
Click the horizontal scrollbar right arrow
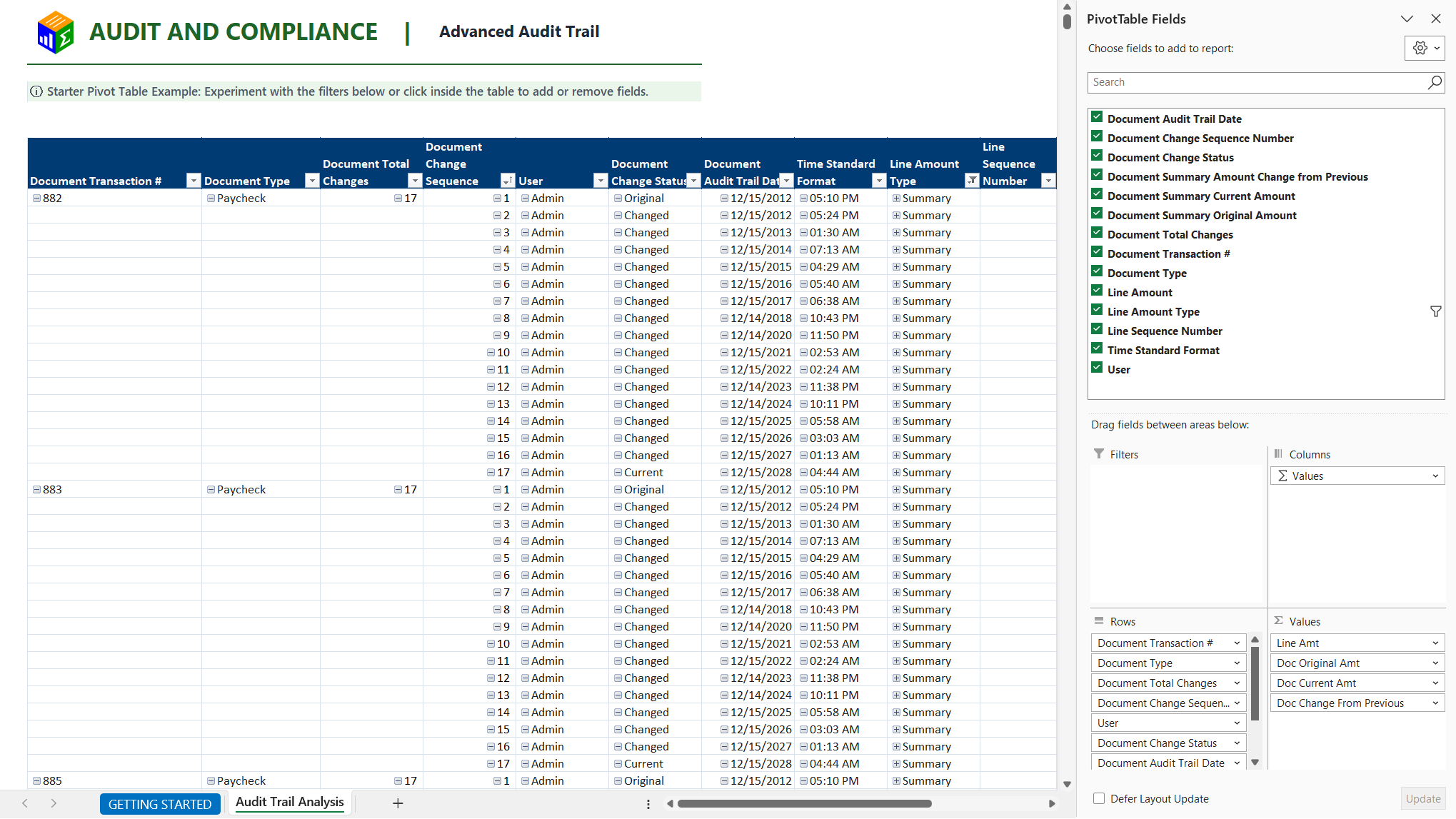pyautogui.click(x=1052, y=803)
